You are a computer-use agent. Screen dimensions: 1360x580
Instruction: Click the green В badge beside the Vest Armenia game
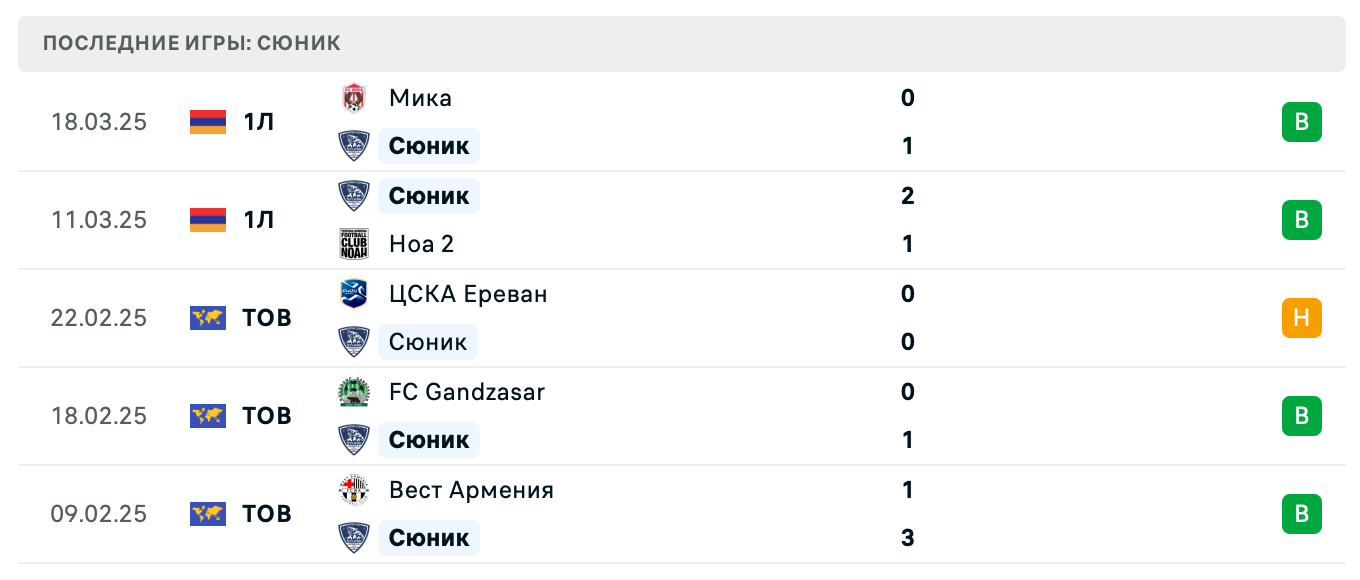pos(1301,514)
